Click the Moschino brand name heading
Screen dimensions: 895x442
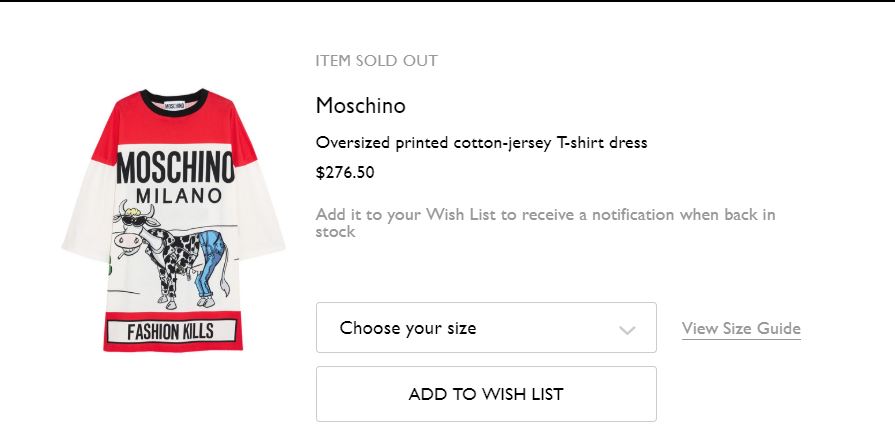click(360, 105)
